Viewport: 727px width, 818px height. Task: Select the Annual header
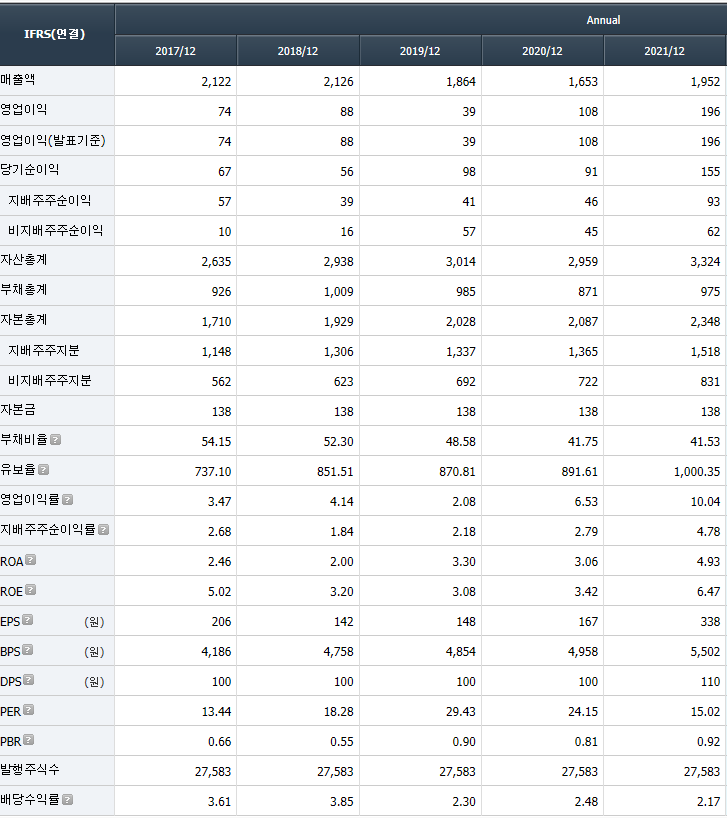[x=603, y=20]
